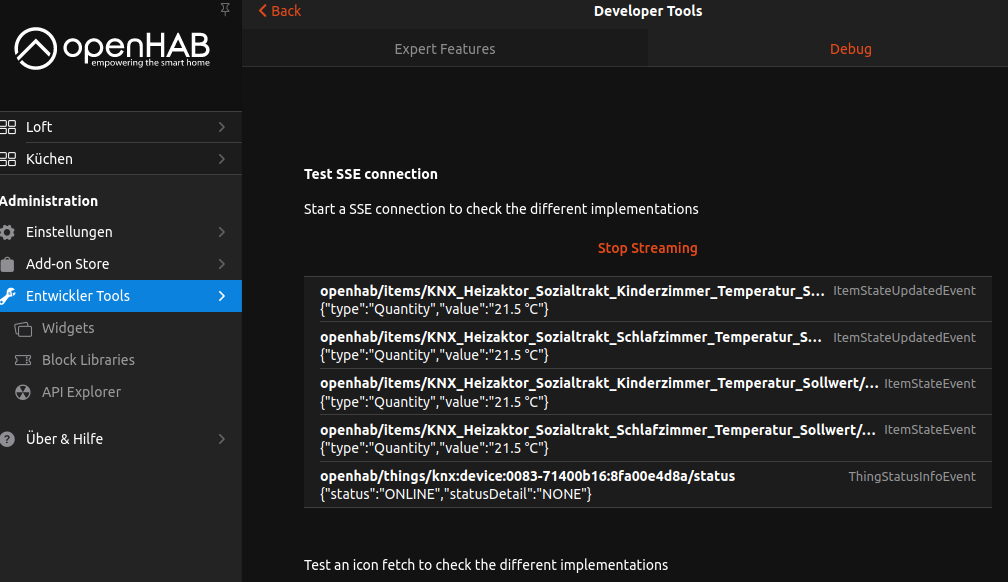Click the Add-on Store bag icon

[x=8, y=264]
